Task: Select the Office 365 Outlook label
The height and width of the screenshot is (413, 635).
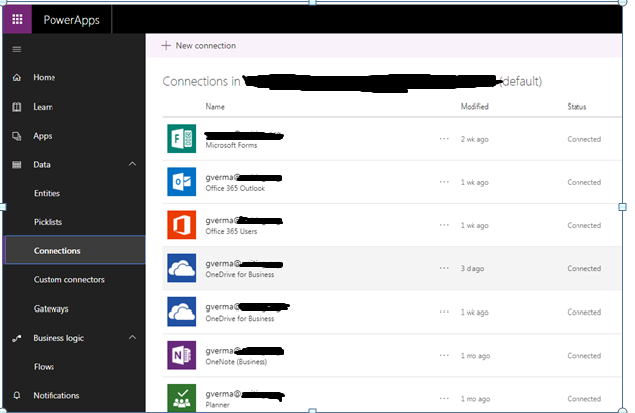Action: [235, 188]
